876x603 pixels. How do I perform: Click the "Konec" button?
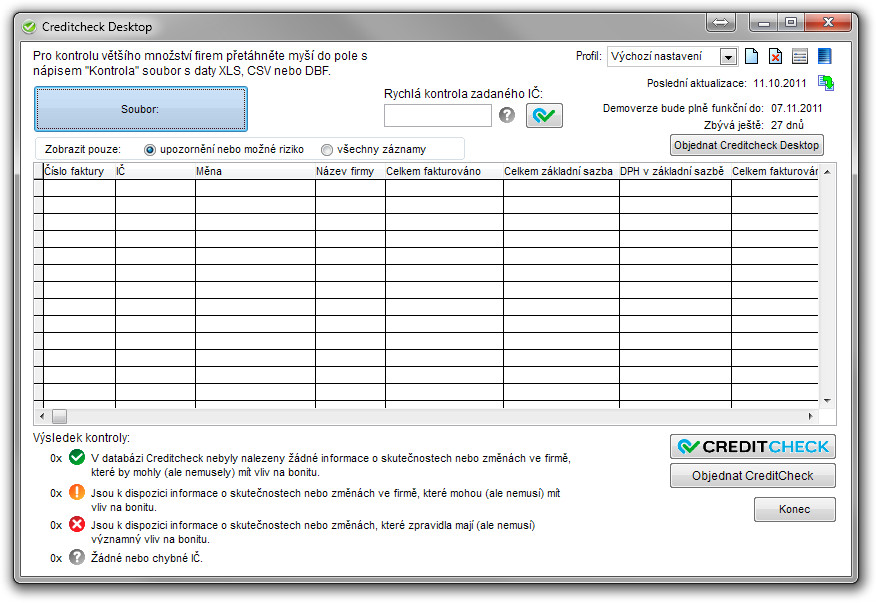pyautogui.click(x=794, y=509)
